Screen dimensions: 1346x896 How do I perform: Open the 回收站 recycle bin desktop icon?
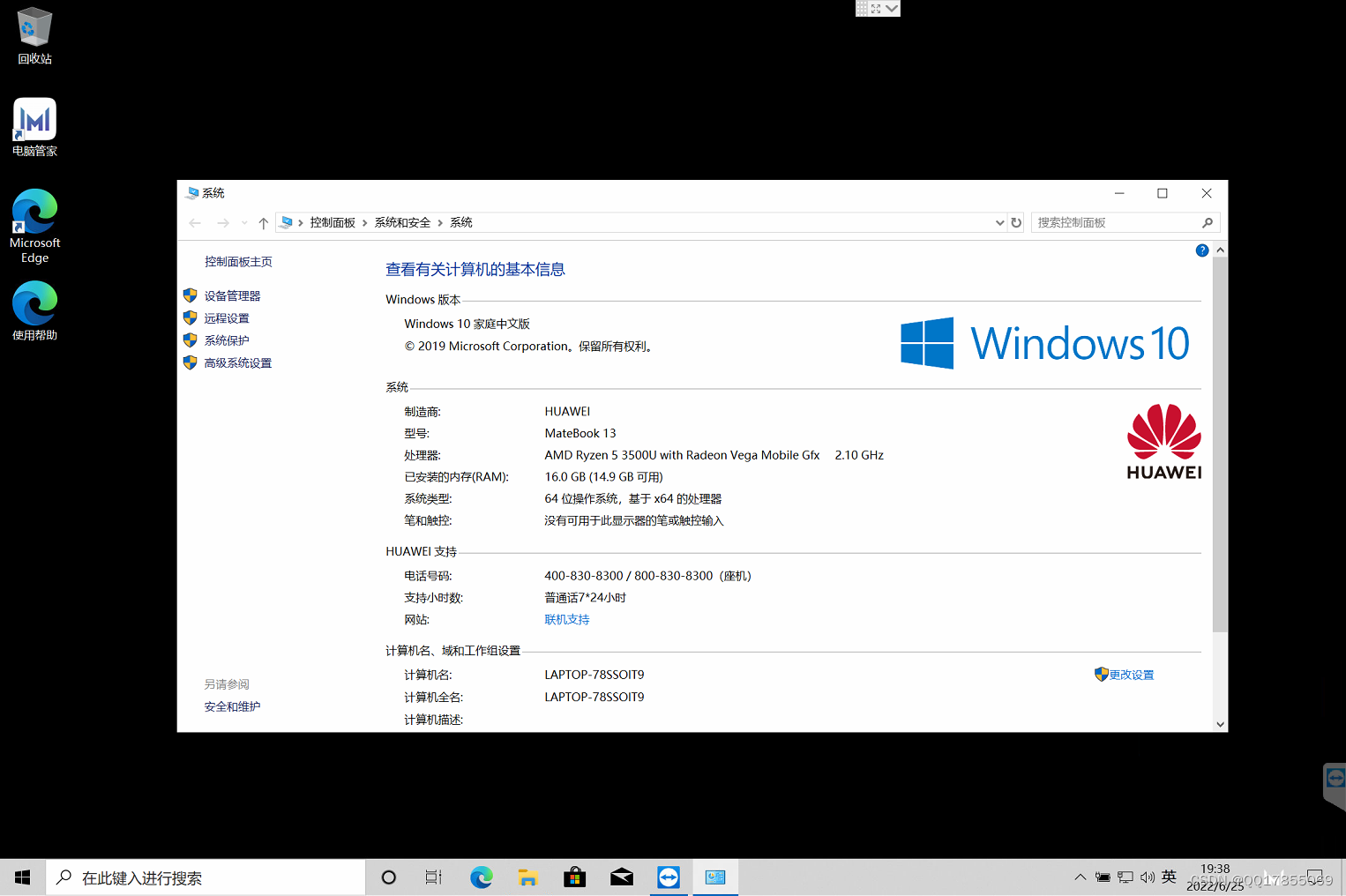click(x=34, y=36)
